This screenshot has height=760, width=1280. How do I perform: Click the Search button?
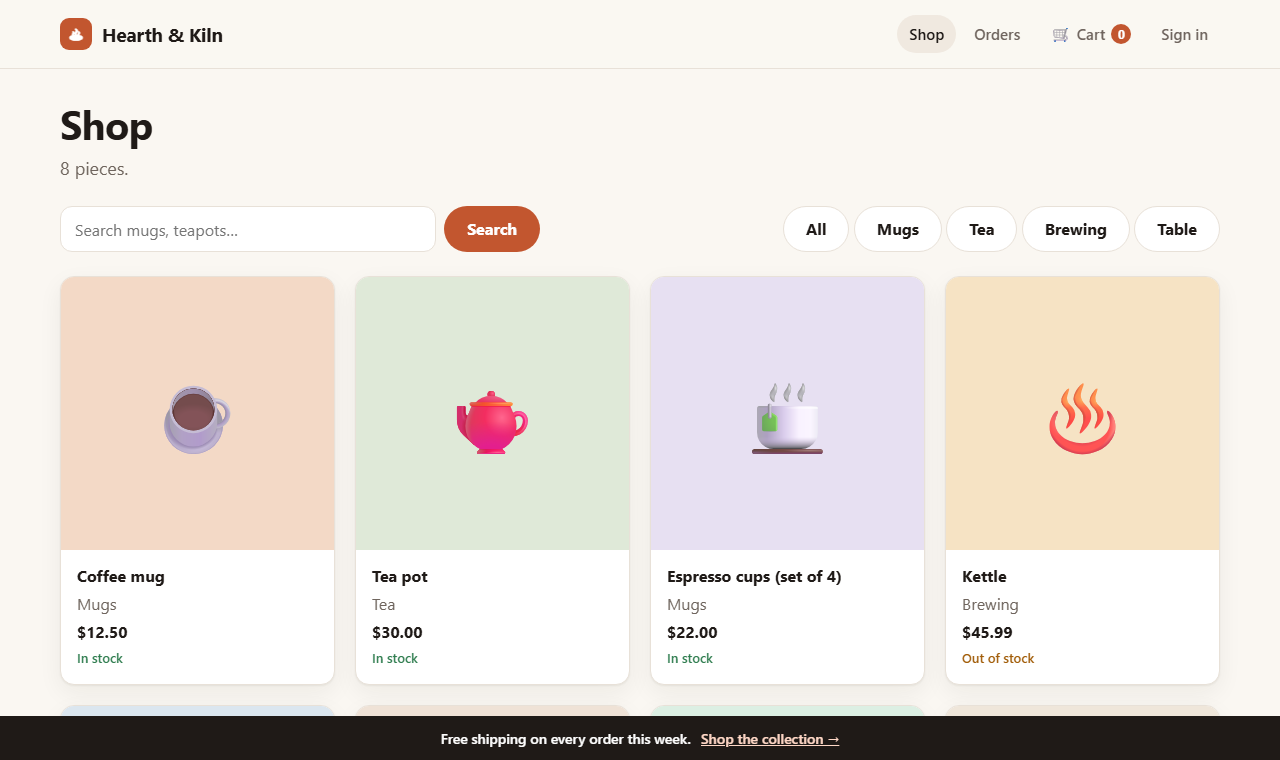pos(492,229)
